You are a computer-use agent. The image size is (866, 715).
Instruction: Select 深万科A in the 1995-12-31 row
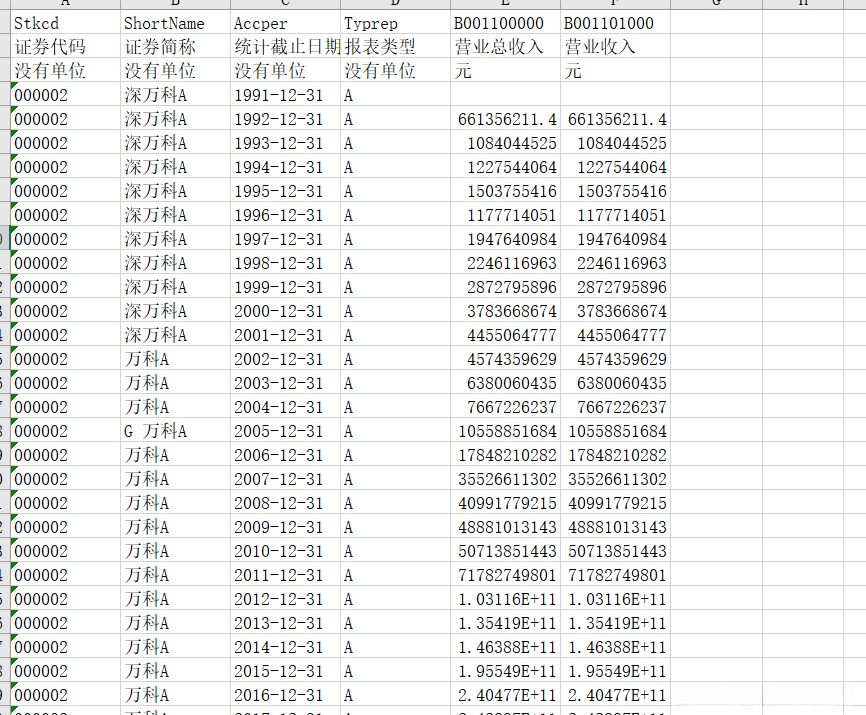pyautogui.click(x=176, y=190)
